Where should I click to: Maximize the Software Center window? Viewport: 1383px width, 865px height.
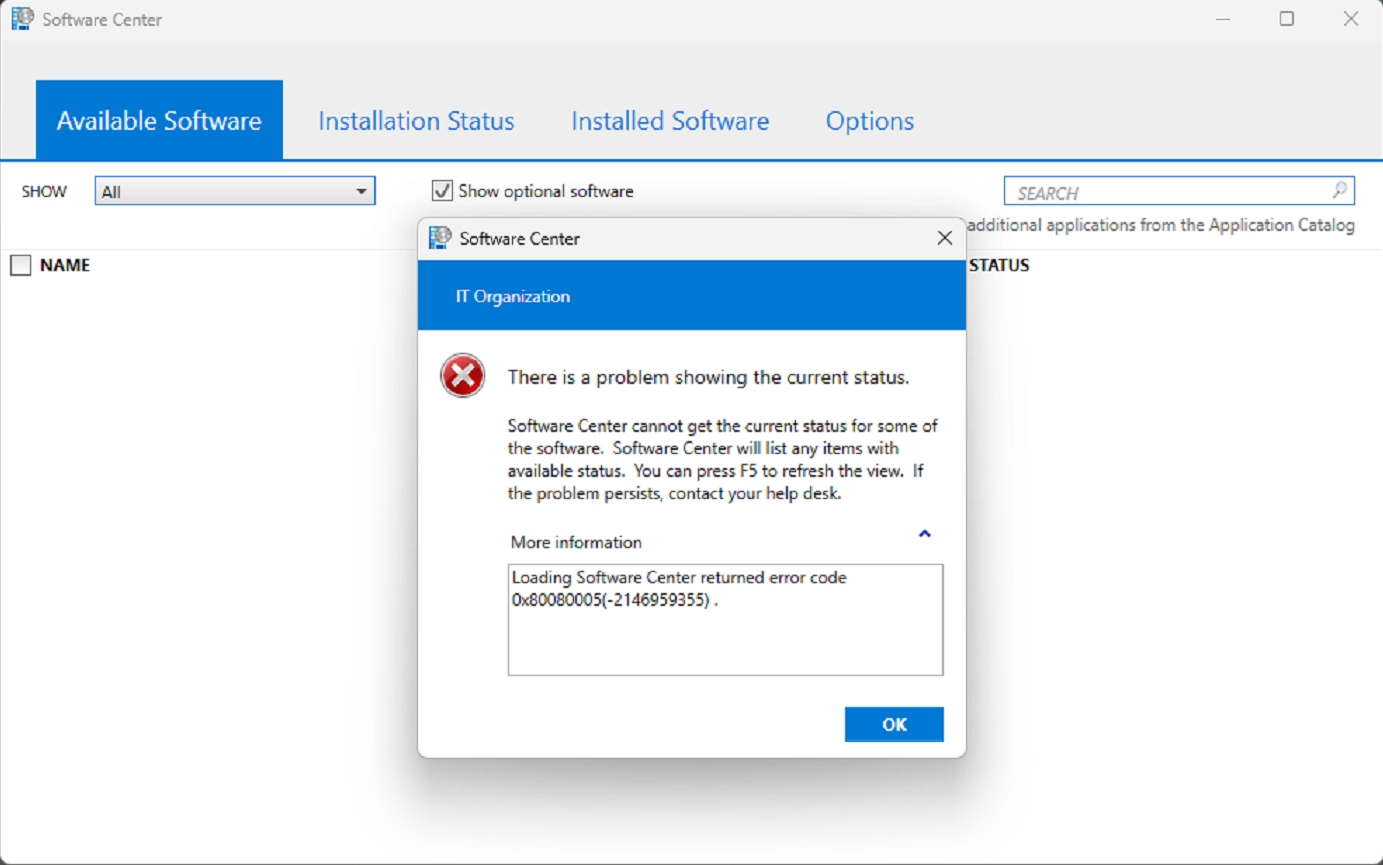(1287, 19)
